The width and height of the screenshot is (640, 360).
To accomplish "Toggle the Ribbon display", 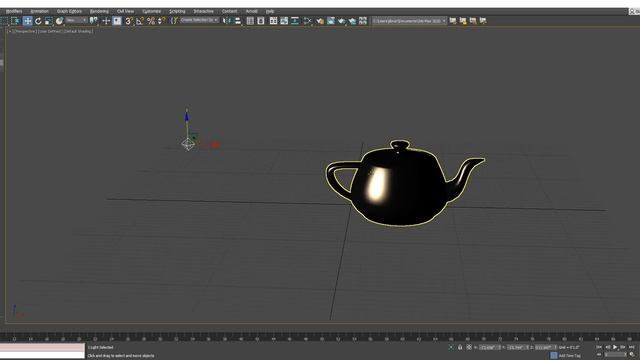I will [273, 21].
